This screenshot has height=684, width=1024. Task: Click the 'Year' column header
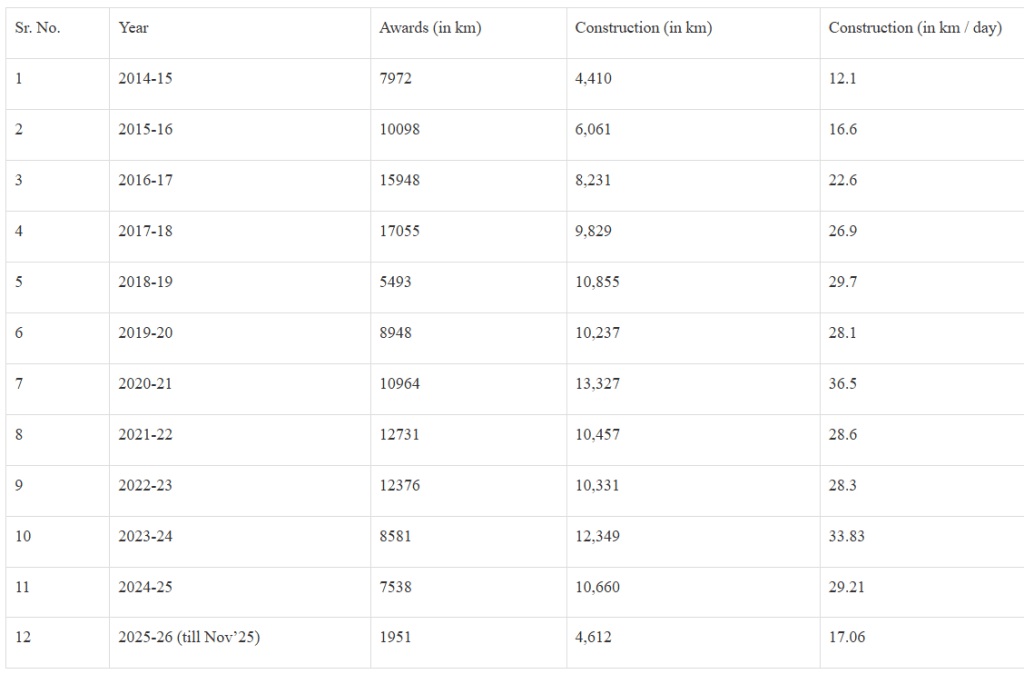tap(134, 28)
